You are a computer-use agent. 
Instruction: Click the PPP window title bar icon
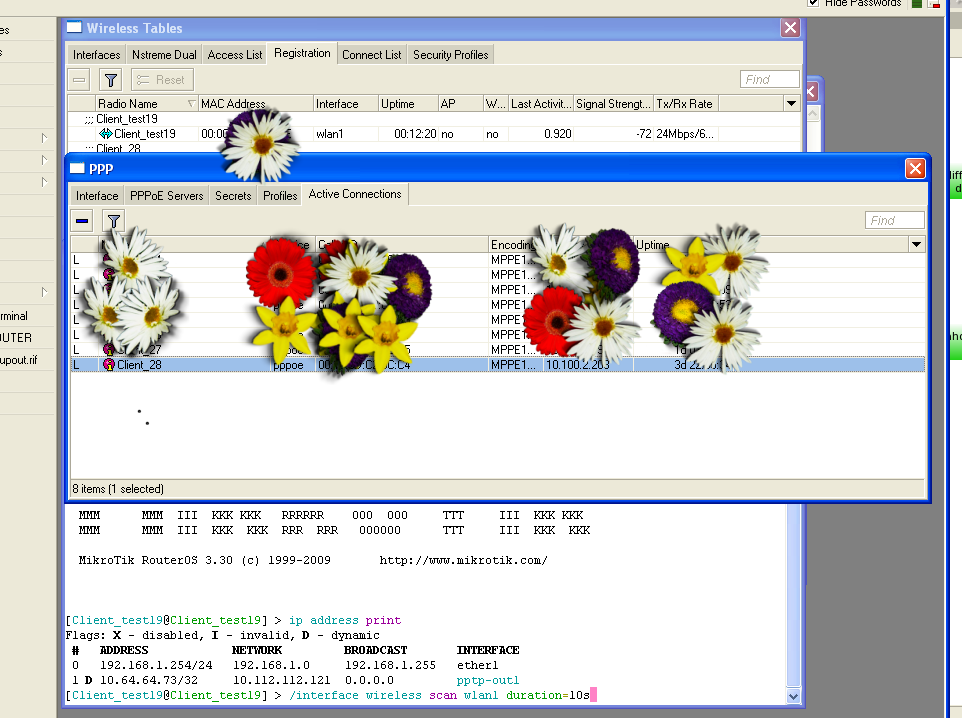coord(77,169)
